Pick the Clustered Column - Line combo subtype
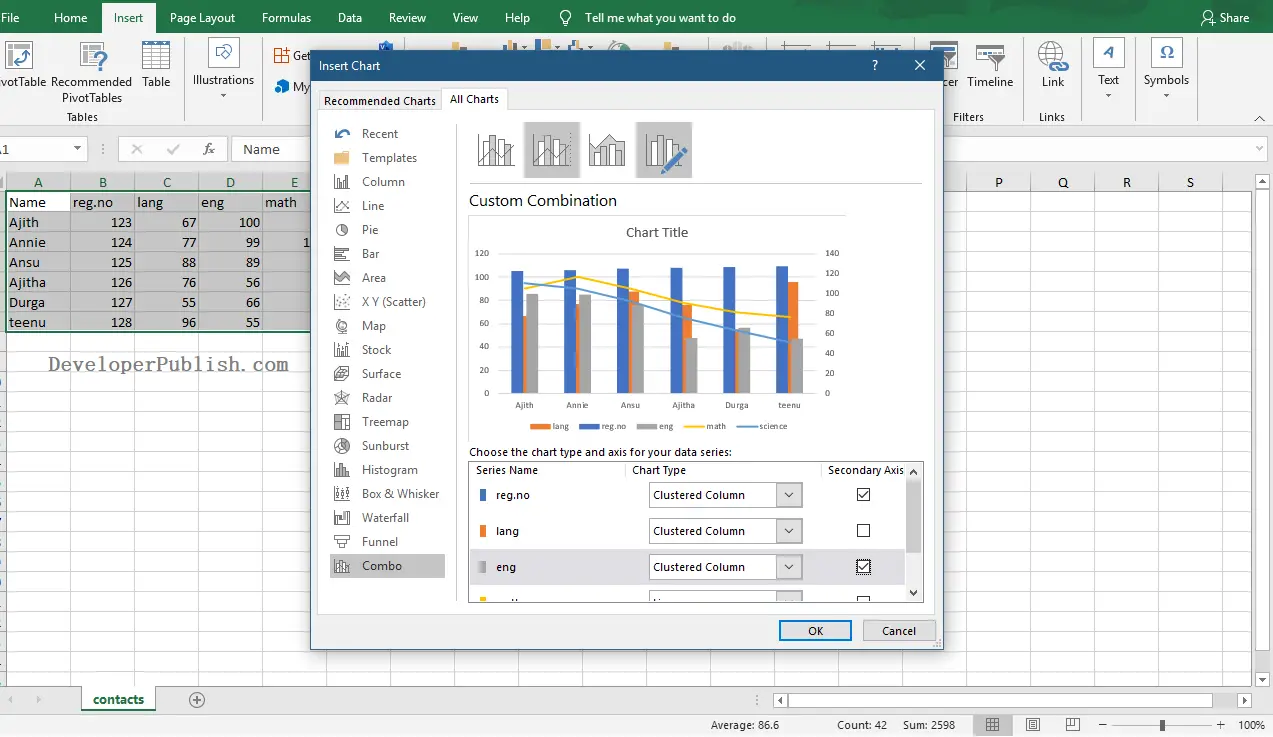 pos(496,150)
